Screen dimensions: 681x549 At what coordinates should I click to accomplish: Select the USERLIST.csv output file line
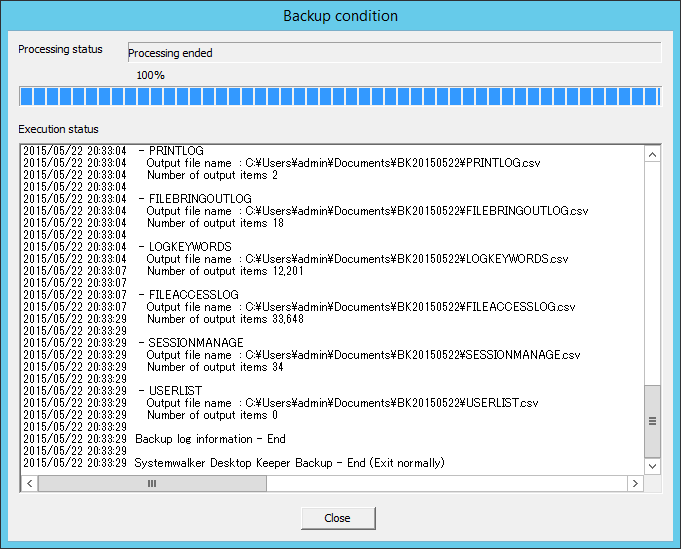click(342, 403)
